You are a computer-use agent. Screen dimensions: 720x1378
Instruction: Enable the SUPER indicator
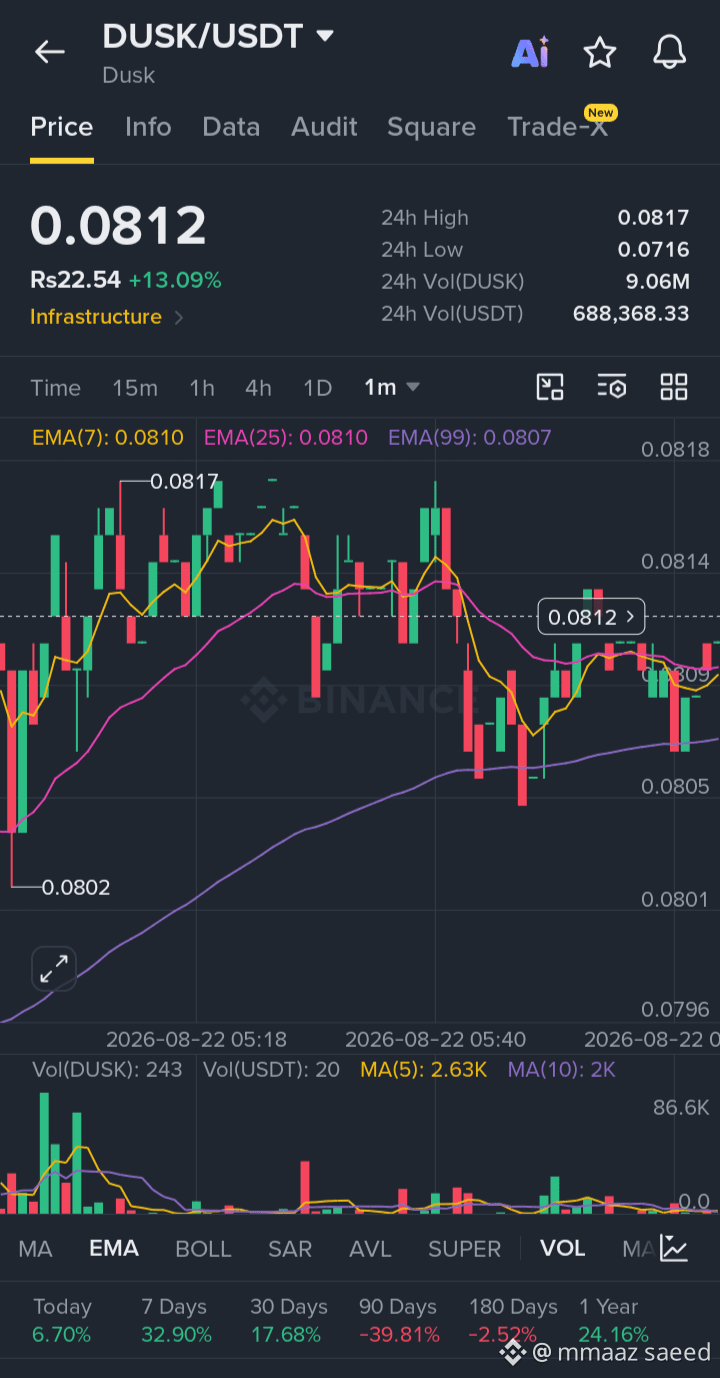pos(464,1249)
